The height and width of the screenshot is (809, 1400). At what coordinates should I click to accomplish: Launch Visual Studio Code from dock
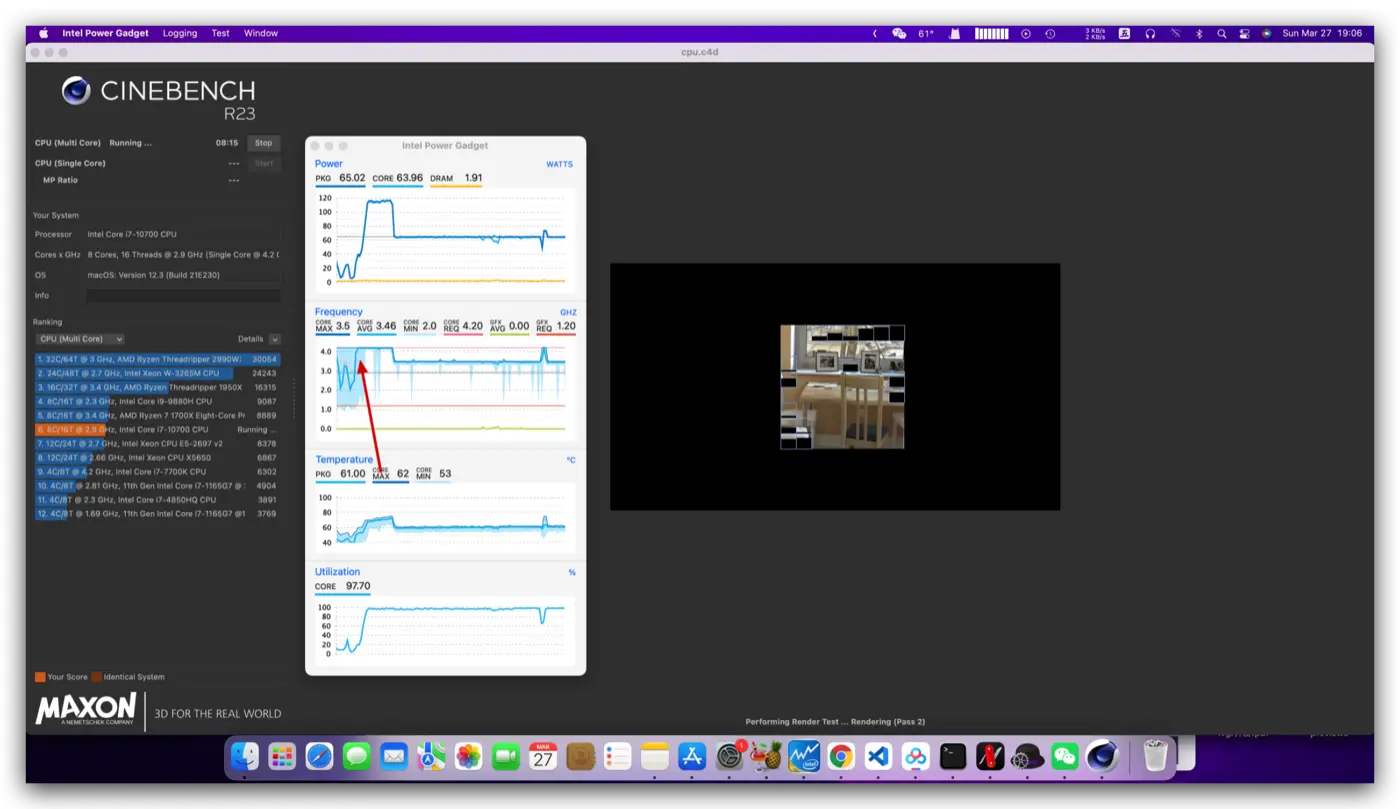878,757
